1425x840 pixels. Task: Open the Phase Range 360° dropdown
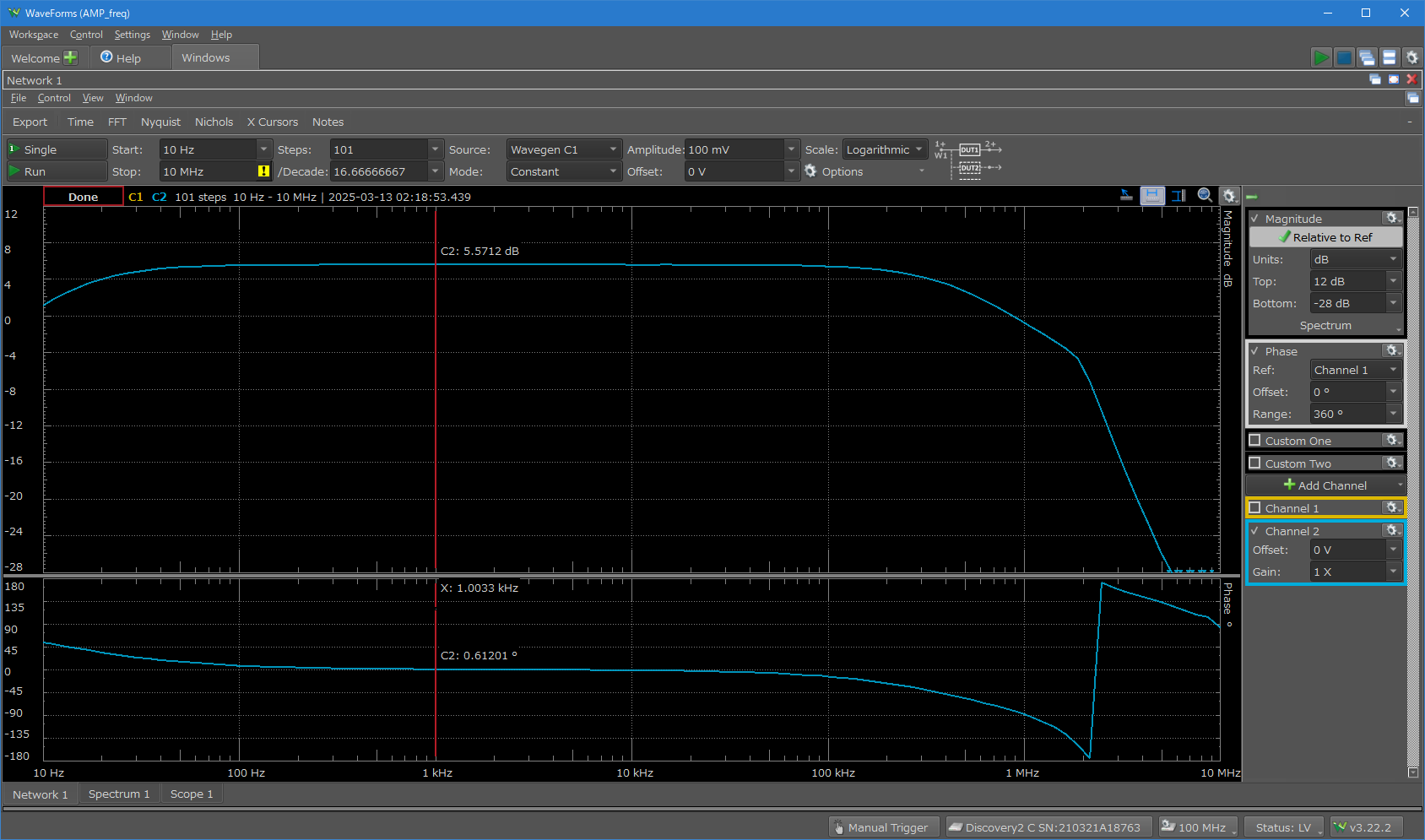[1393, 414]
